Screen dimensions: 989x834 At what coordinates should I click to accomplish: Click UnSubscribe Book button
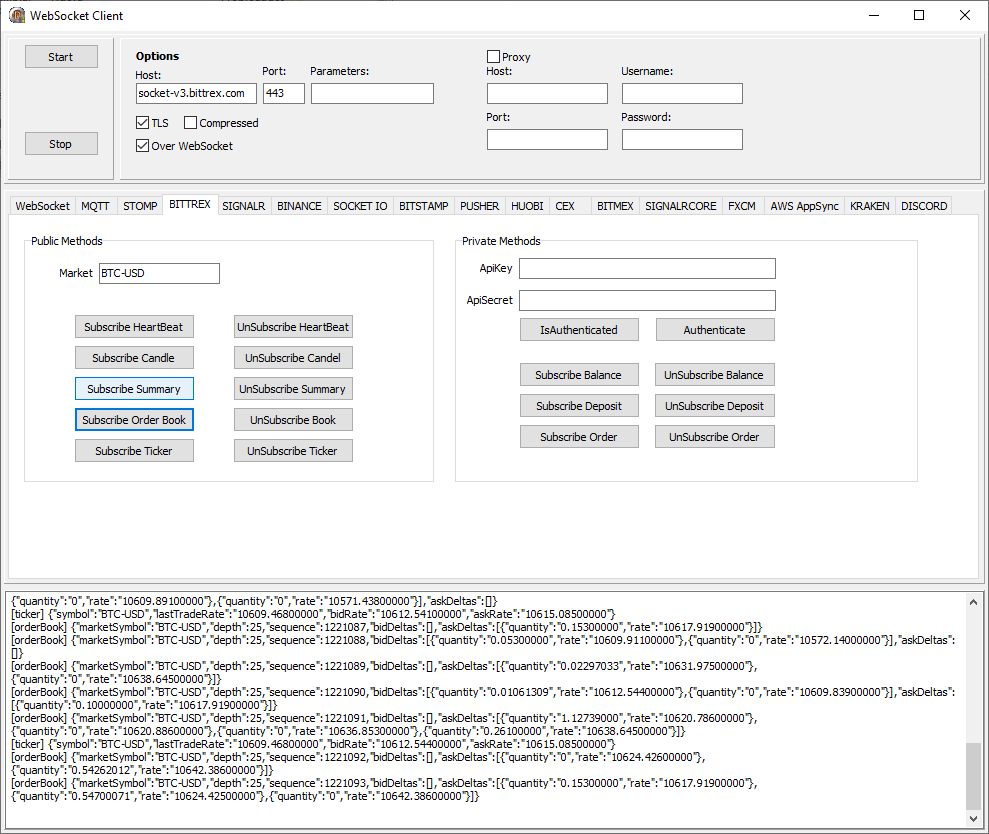(x=293, y=420)
